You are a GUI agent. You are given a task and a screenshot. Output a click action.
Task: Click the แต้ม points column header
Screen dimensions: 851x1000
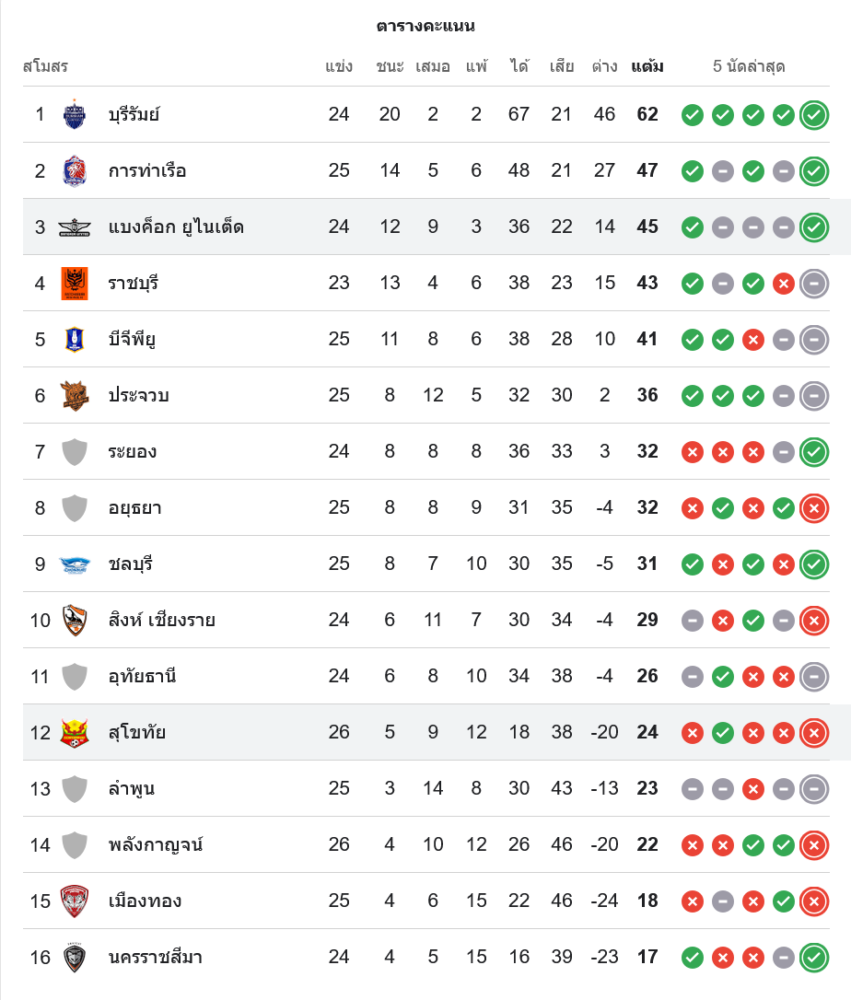(647, 67)
